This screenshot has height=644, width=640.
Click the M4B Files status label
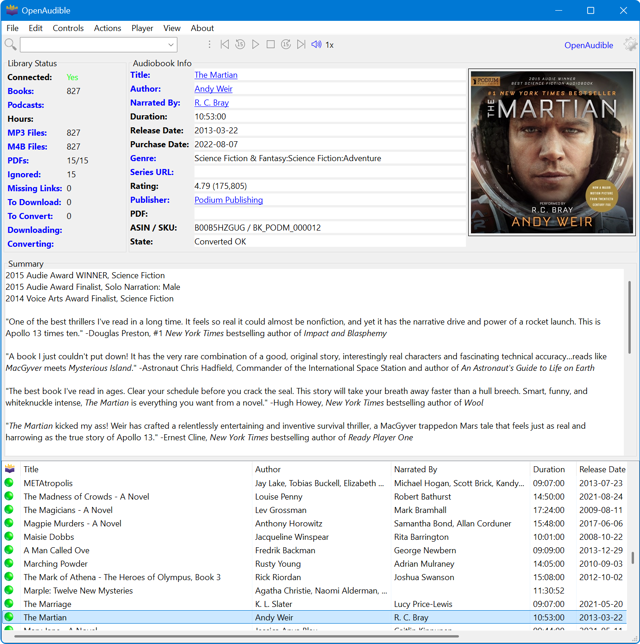pos(27,147)
